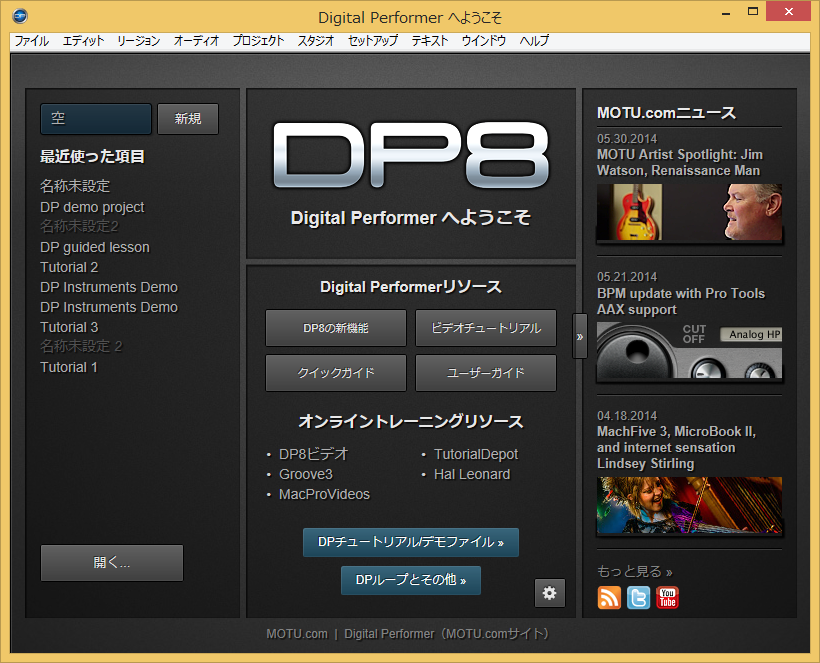This screenshot has width=820, height=663.
Task: Open the セットアップ menu
Action: click(373, 41)
